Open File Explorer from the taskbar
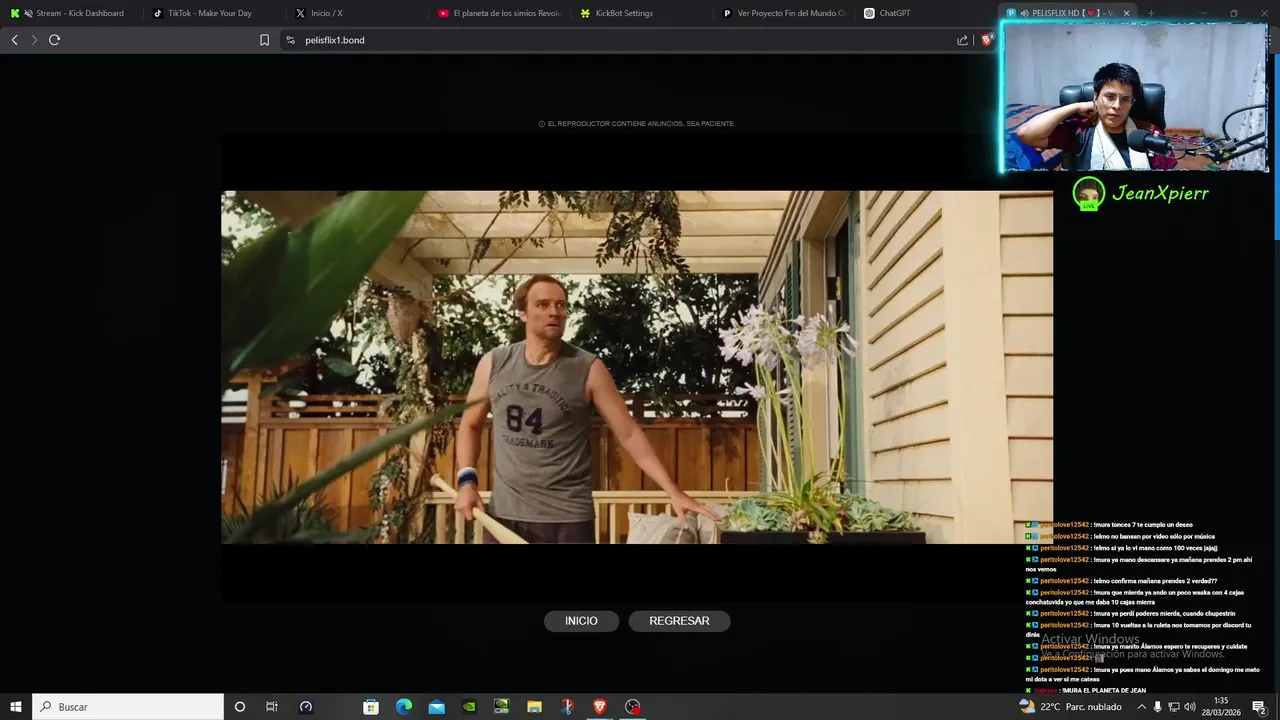Viewport: 1280px width, 720px height. 534,707
